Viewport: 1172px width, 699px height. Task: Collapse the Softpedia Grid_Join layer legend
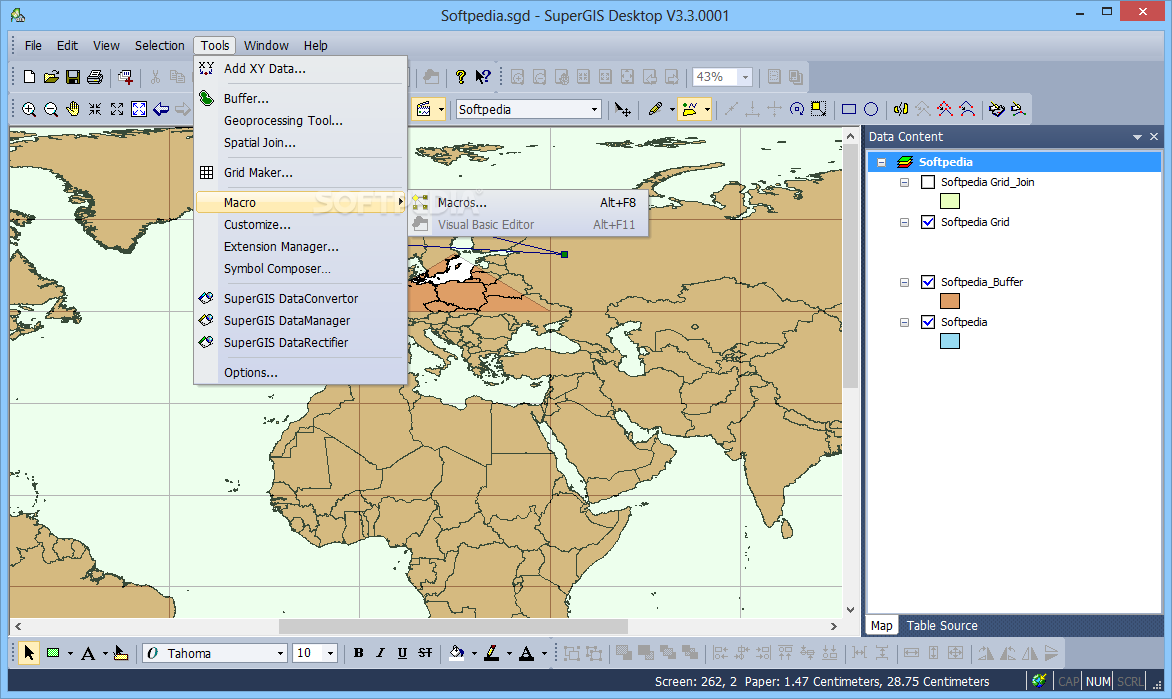pyautogui.click(x=904, y=182)
